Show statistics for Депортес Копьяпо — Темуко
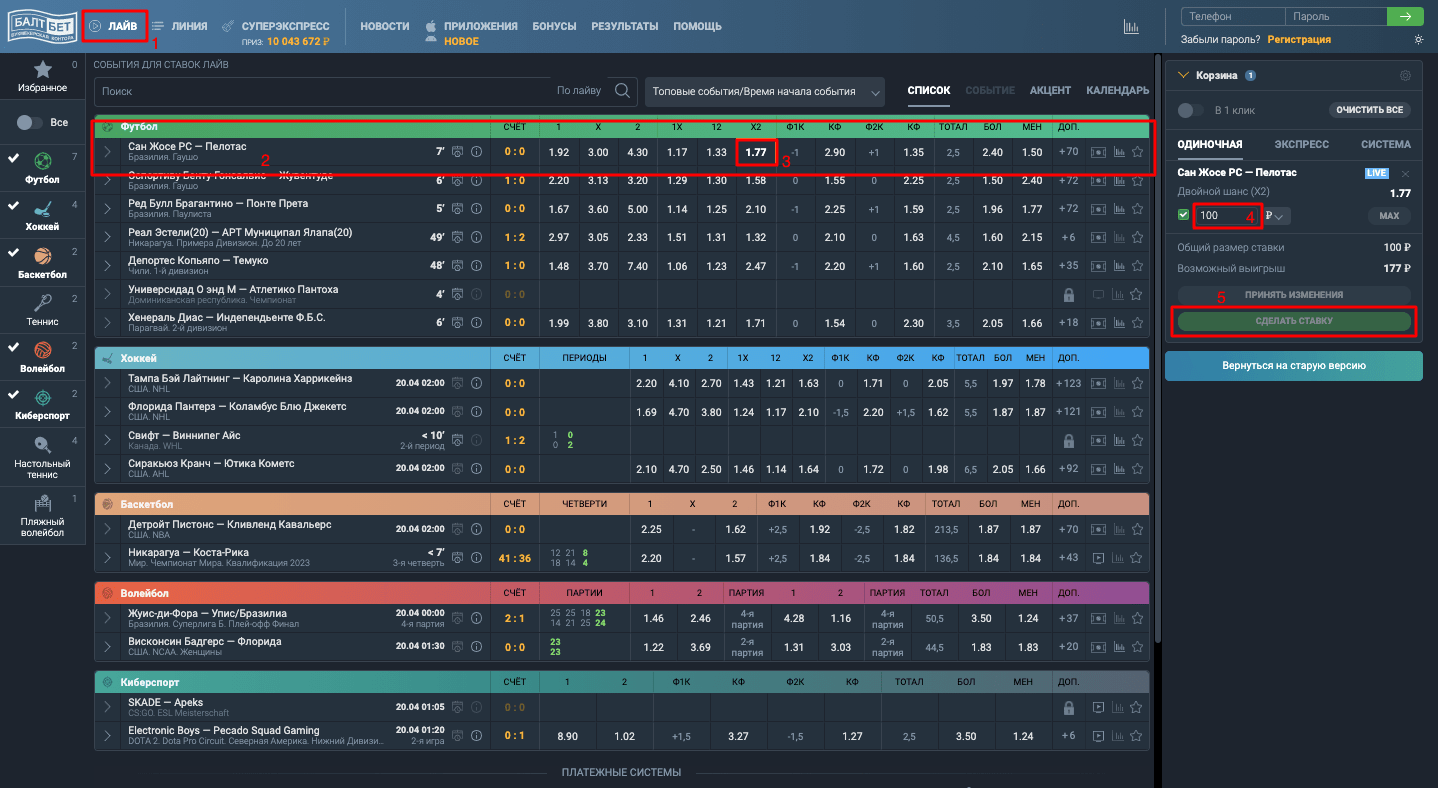 pyautogui.click(x=1119, y=266)
